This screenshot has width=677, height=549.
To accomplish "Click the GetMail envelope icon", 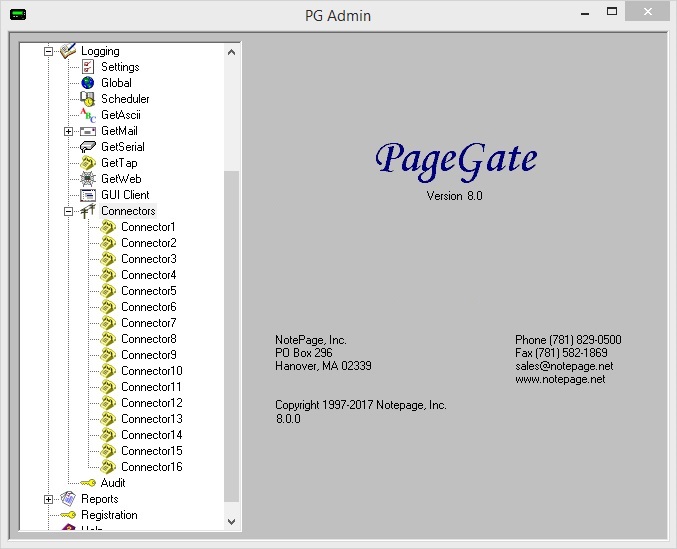I will click(88, 131).
